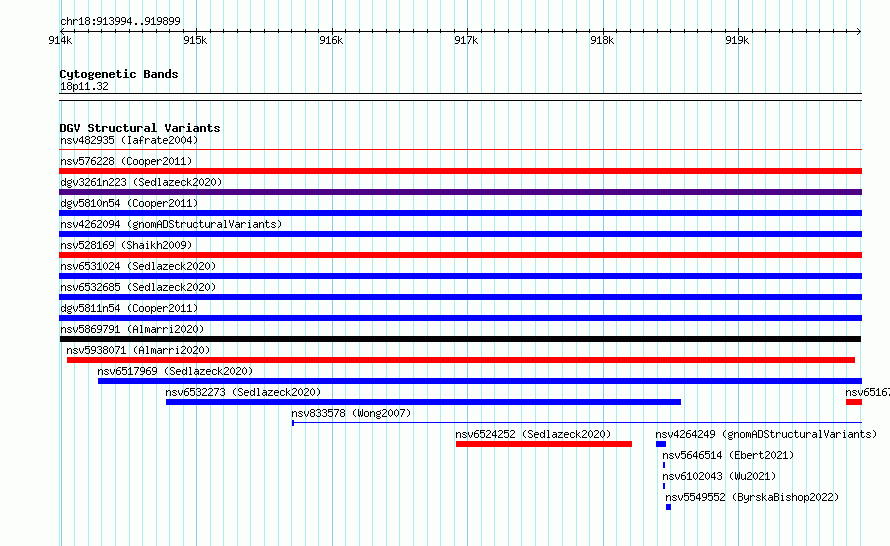Click the nsv4264249 (gnomADStructuralVariants) label
This screenshot has height=546, width=890.
766,434
